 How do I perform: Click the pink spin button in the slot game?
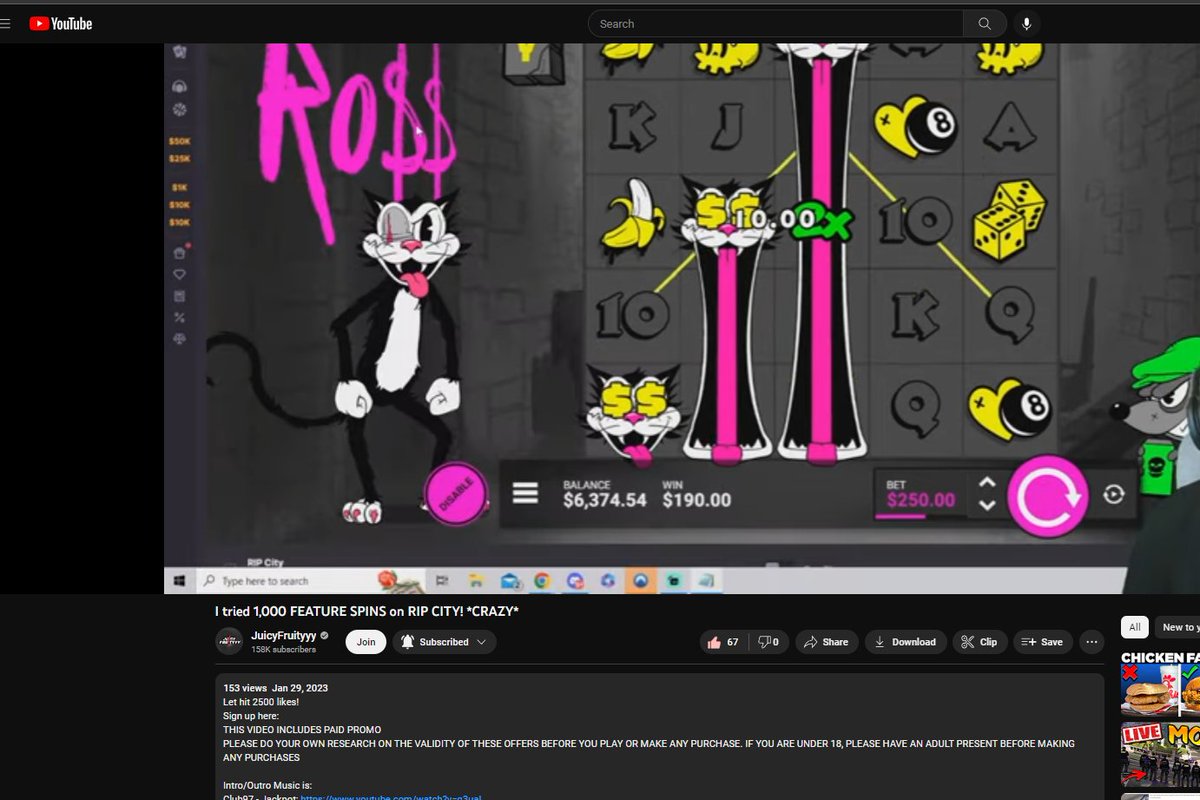1047,494
